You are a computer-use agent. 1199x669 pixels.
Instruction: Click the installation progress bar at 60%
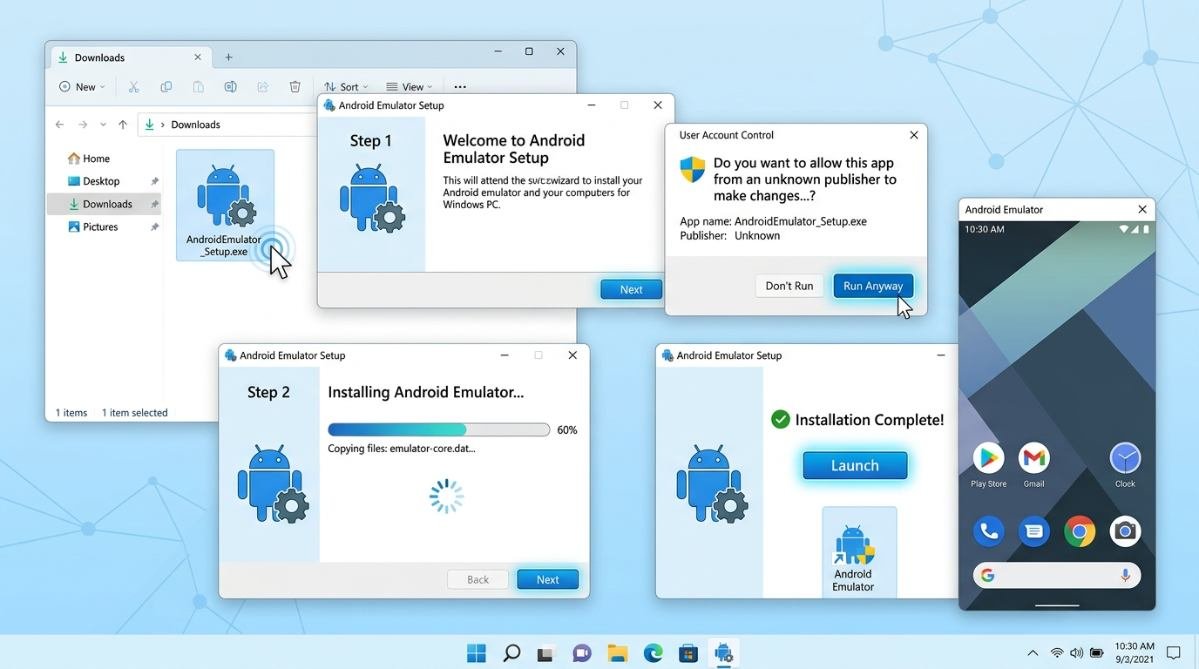[x=439, y=430]
